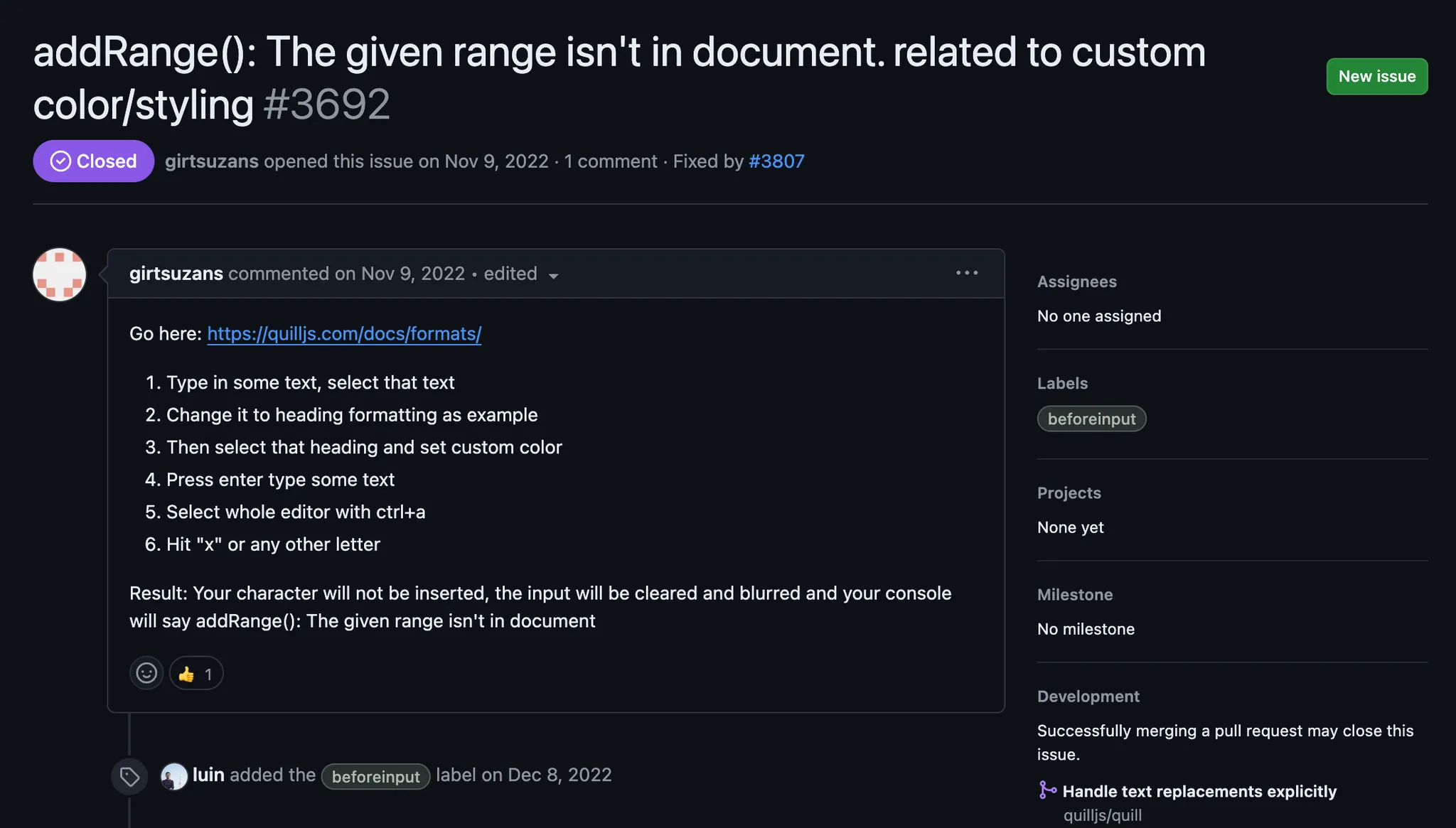Image resolution: width=1456 pixels, height=828 pixels.
Task: Click the Closed status badge
Action: (x=93, y=161)
